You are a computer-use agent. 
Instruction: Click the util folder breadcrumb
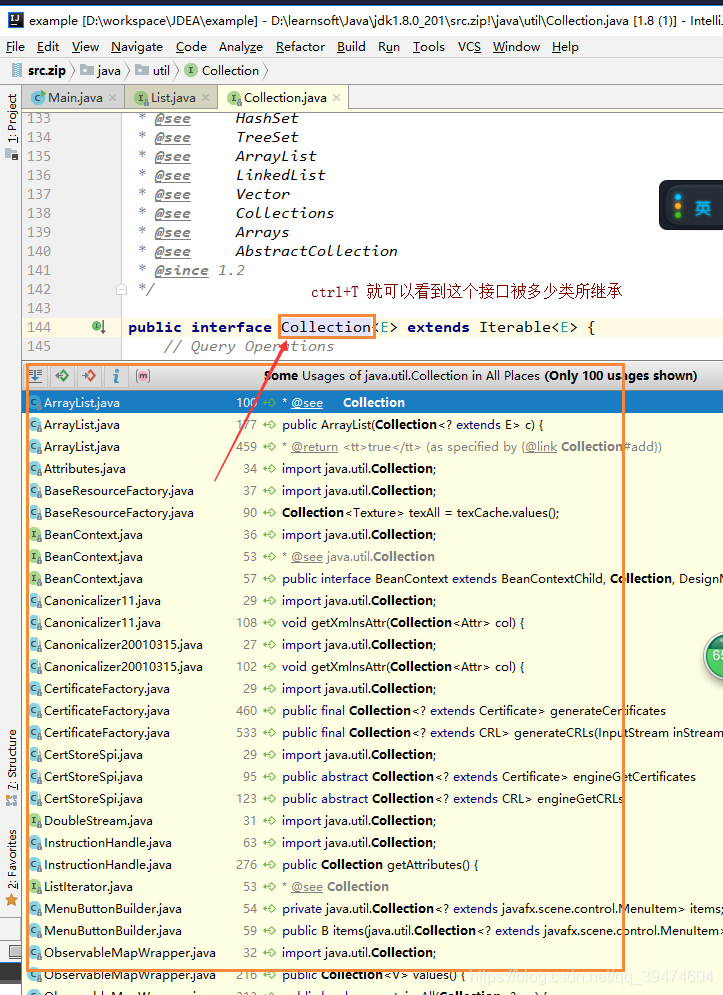point(153,70)
